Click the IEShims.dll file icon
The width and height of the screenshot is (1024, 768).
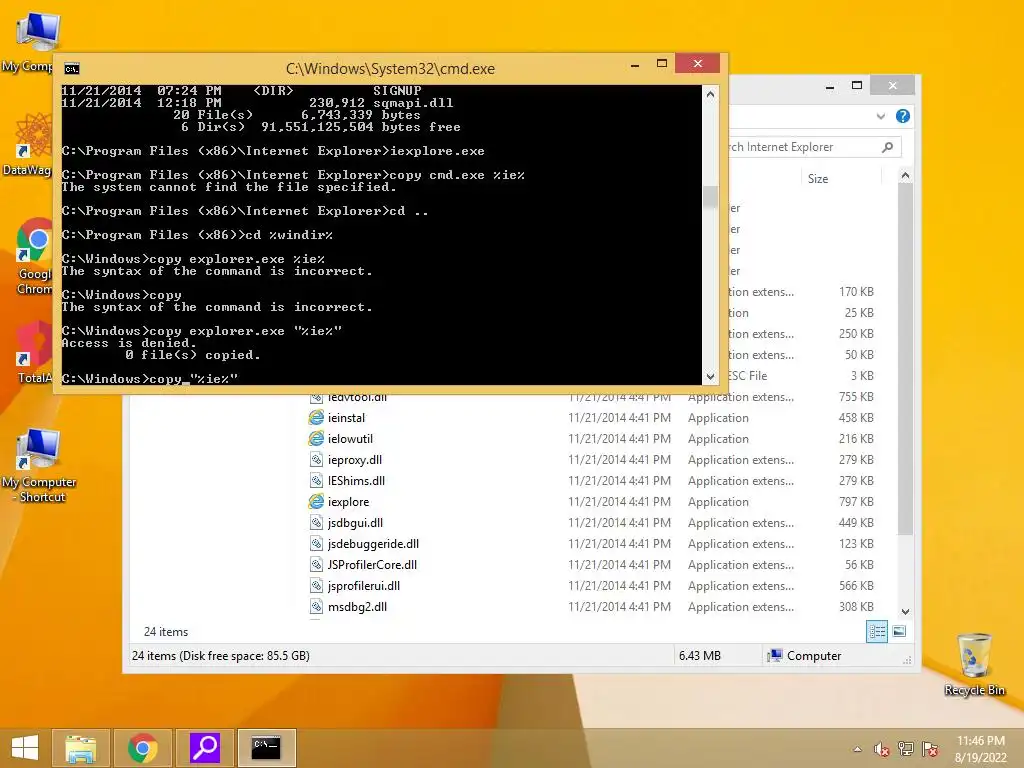(316, 481)
